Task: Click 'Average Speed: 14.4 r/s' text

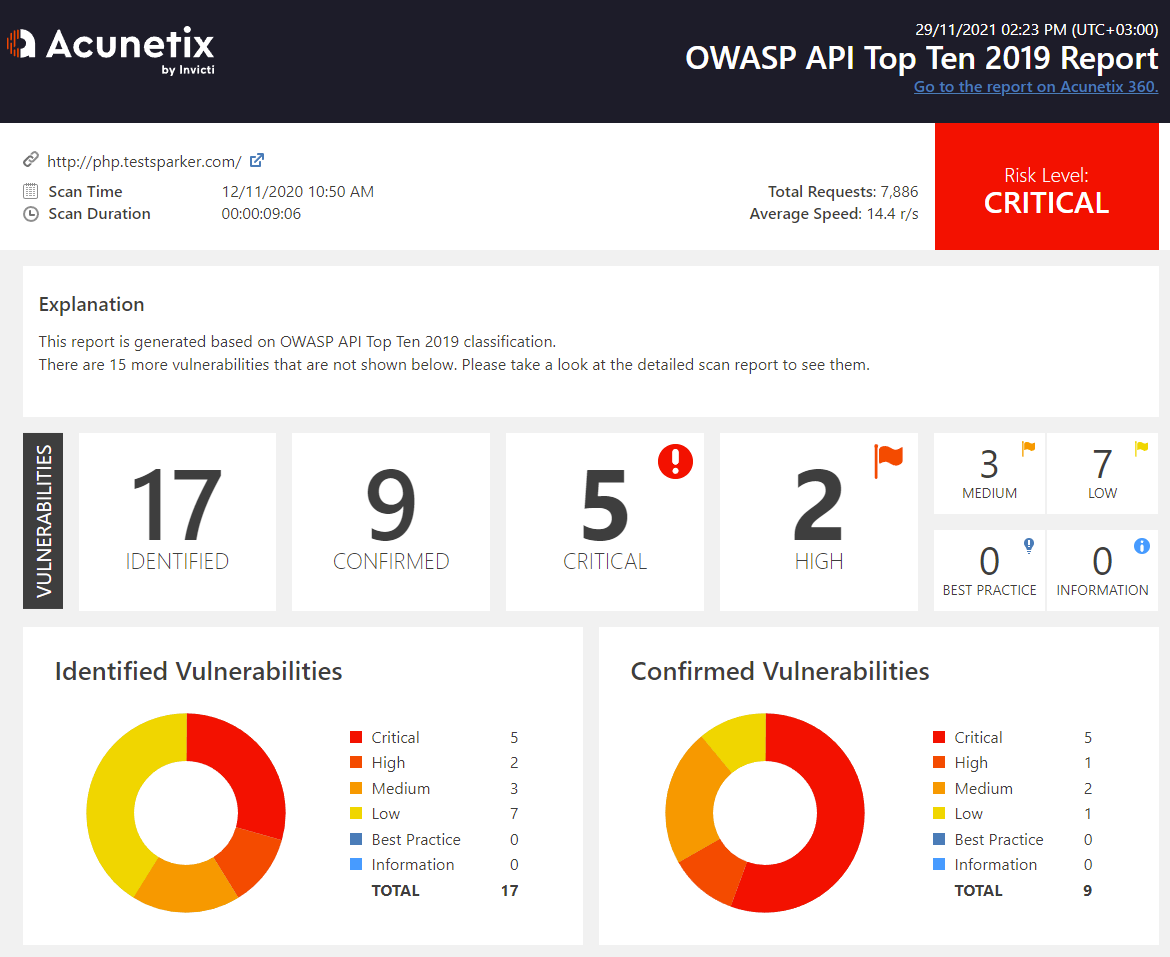Action: coord(833,214)
